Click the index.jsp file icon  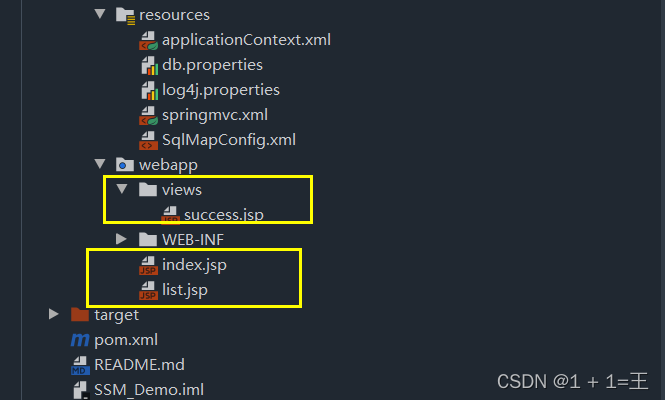148,266
